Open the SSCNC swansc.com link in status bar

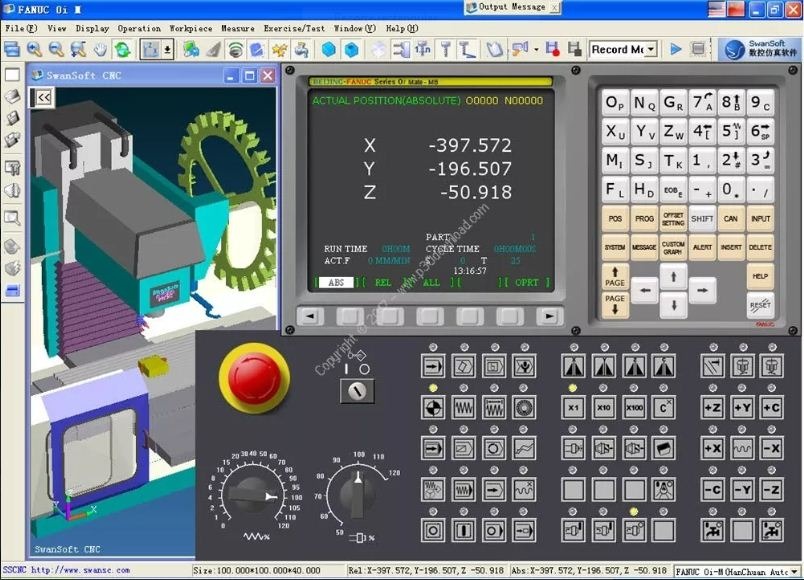67,570
